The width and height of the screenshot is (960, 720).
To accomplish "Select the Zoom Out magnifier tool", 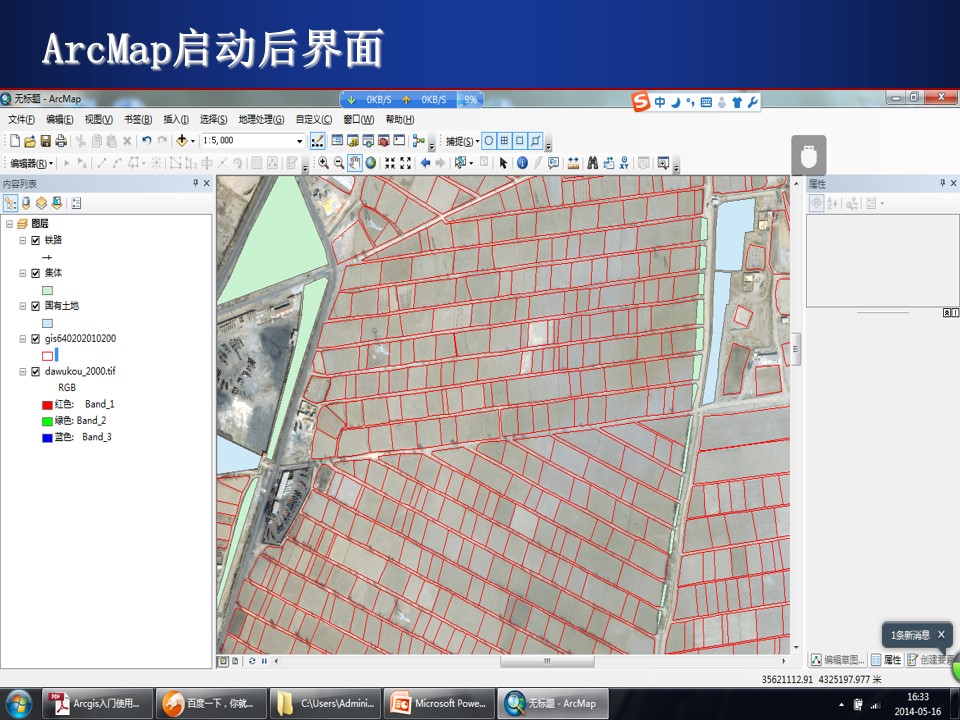I will (339, 163).
